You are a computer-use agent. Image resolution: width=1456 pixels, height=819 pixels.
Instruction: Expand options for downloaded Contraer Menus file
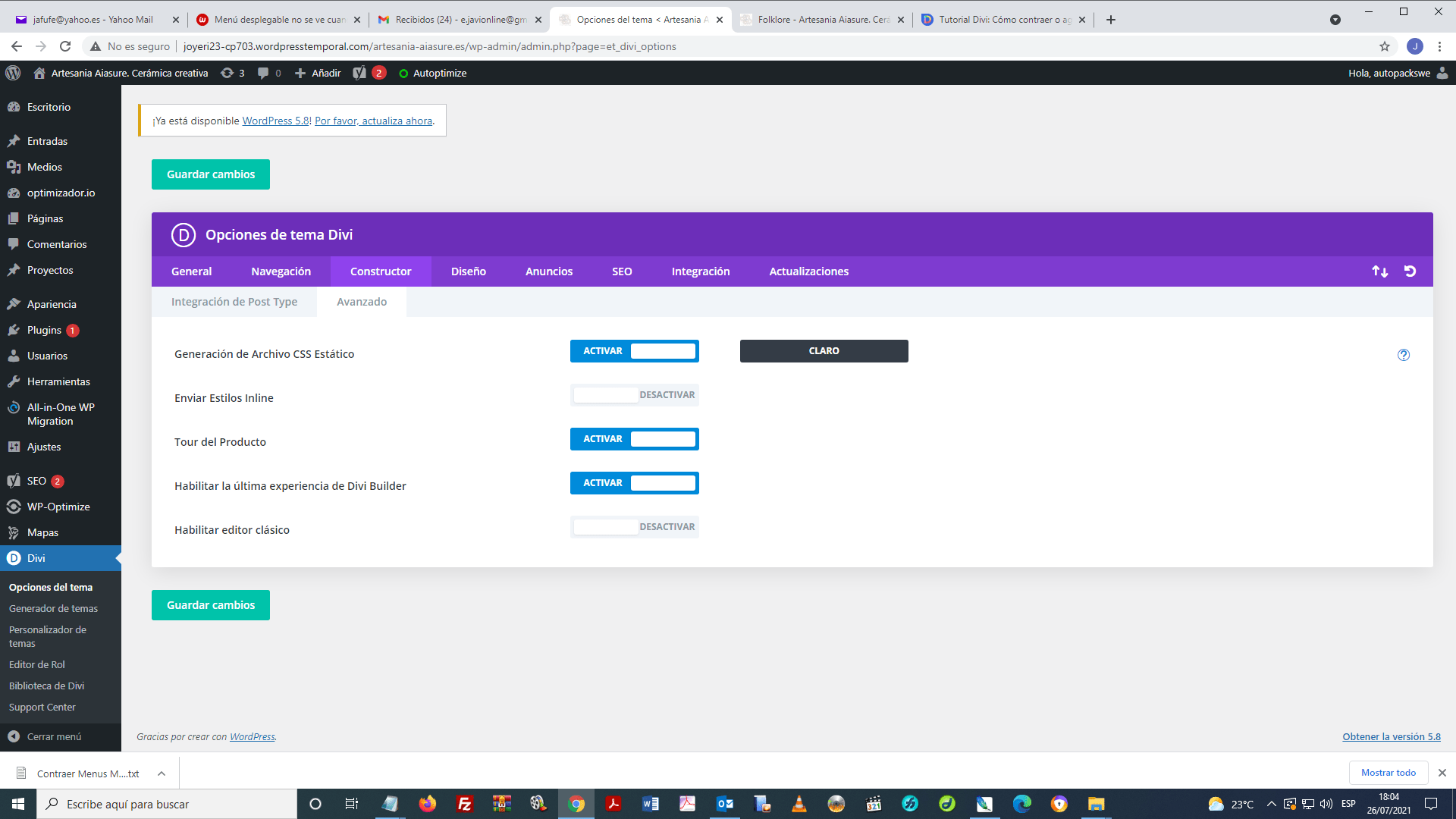coord(162,773)
